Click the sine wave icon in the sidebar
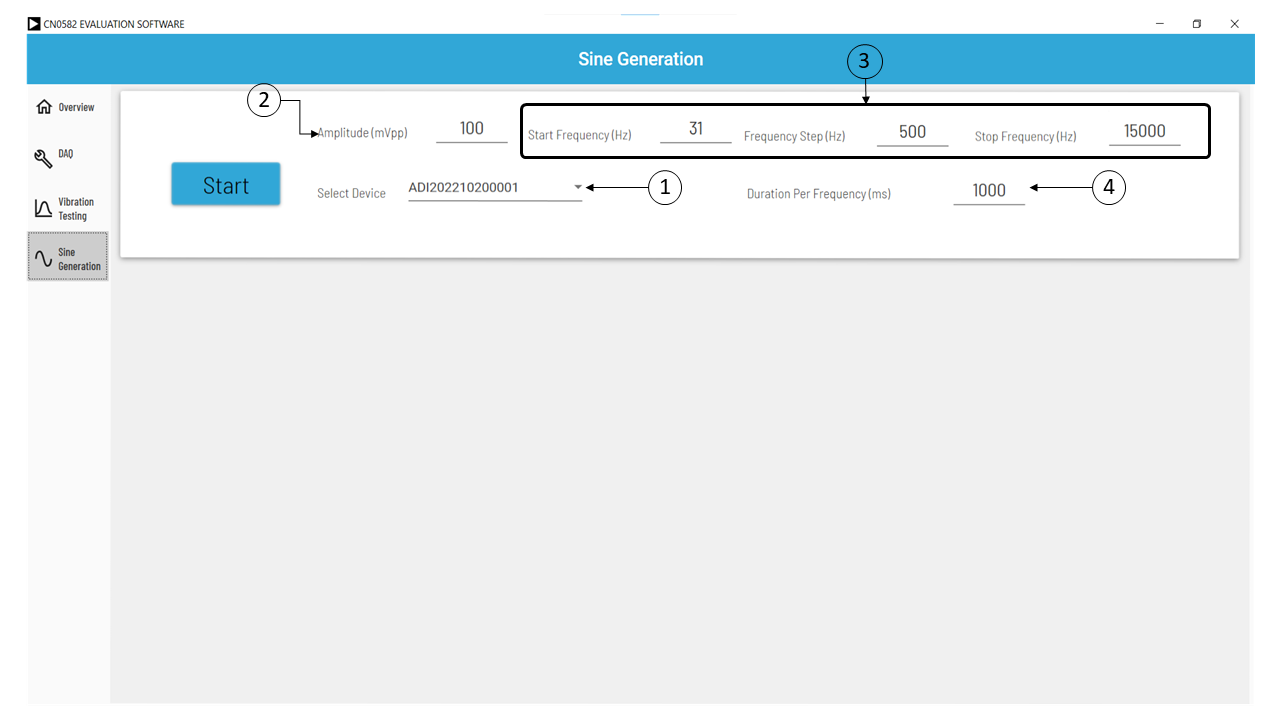1280x720 pixels. tap(41, 256)
